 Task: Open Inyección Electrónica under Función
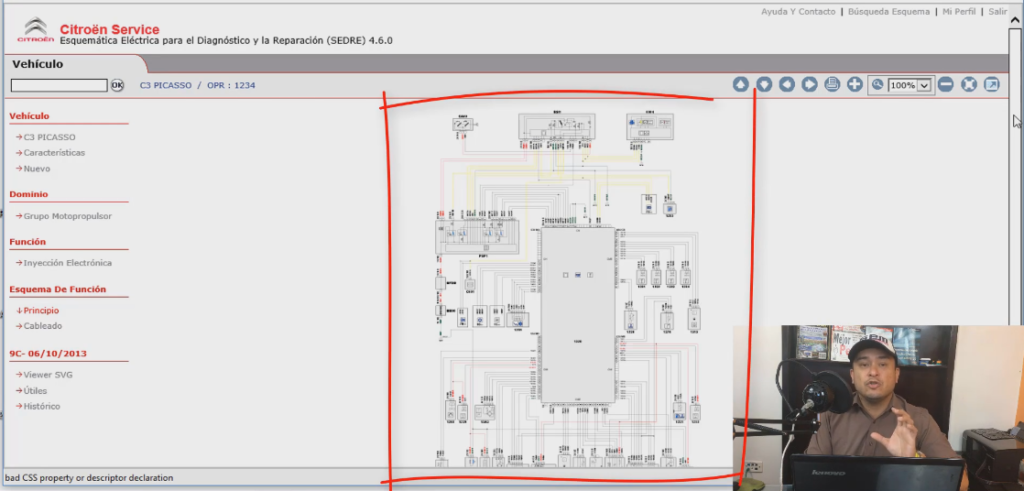click(67, 263)
